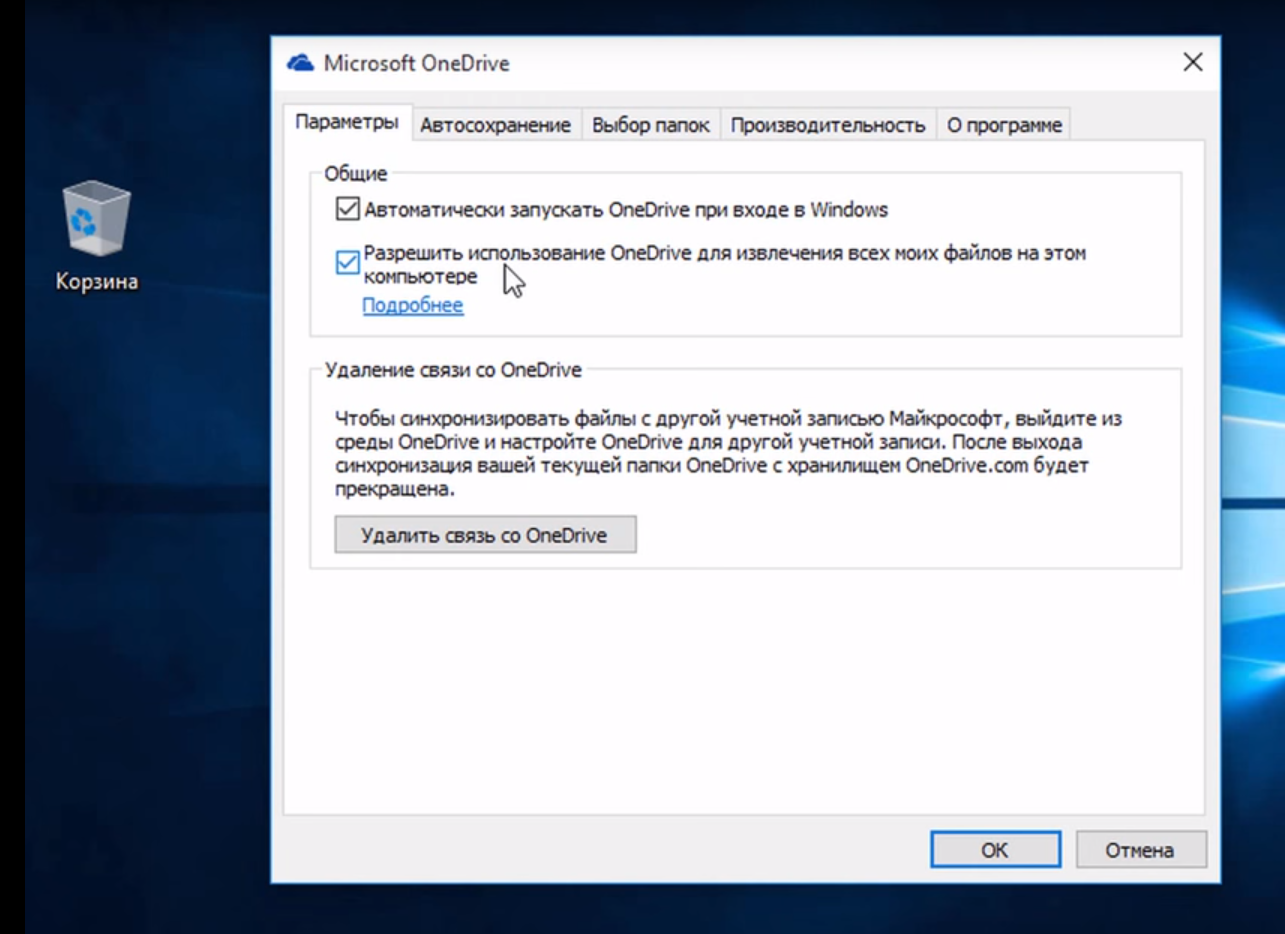Follow the Подробнее link
The width and height of the screenshot is (1285, 934).
412,305
